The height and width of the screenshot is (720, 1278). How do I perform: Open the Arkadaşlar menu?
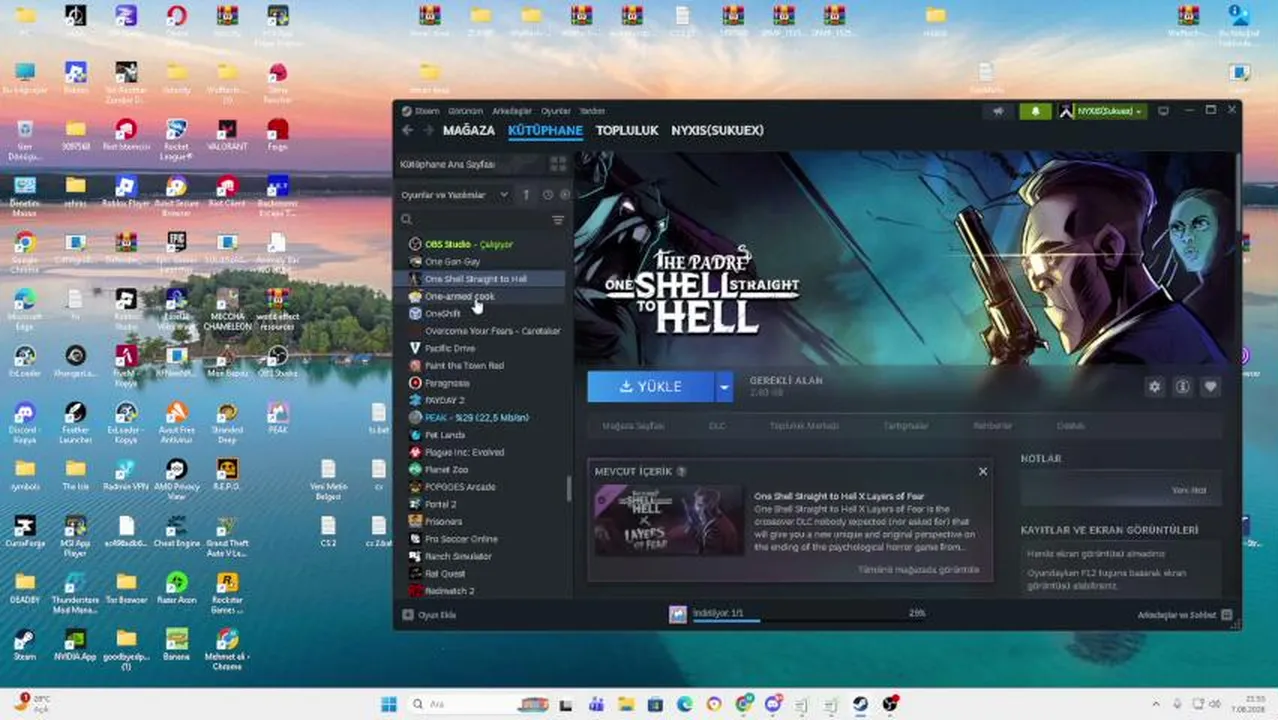pos(512,111)
